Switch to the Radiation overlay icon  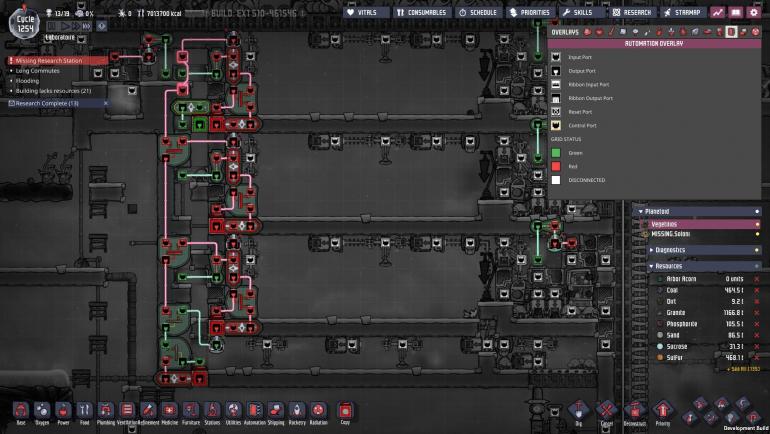pos(755,32)
